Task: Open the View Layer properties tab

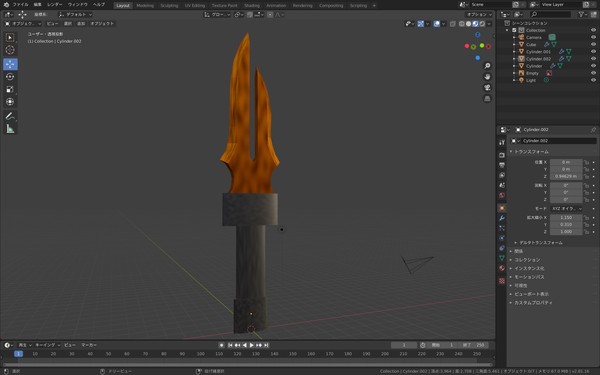Action: 502,175
